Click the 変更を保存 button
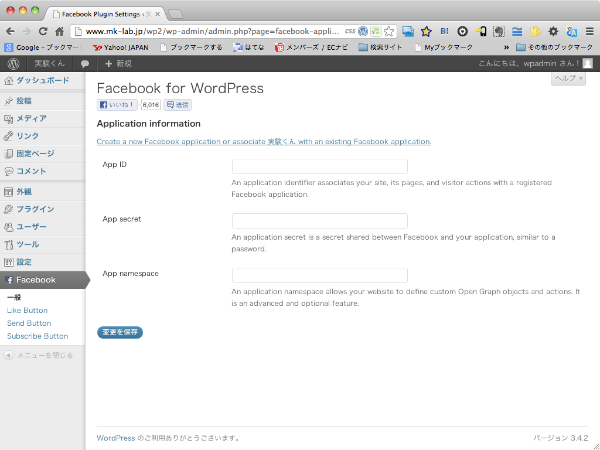The width and height of the screenshot is (600, 450). pyautogui.click(x=120, y=333)
